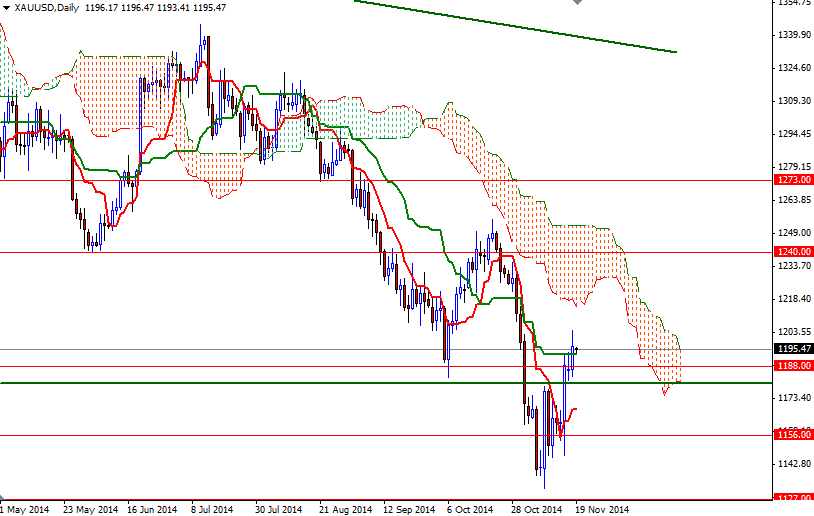Image resolution: width=814 pixels, height=516 pixels.
Task: Click the 28 Oct 2014 date label
Action: pyautogui.click(x=537, y=510)
